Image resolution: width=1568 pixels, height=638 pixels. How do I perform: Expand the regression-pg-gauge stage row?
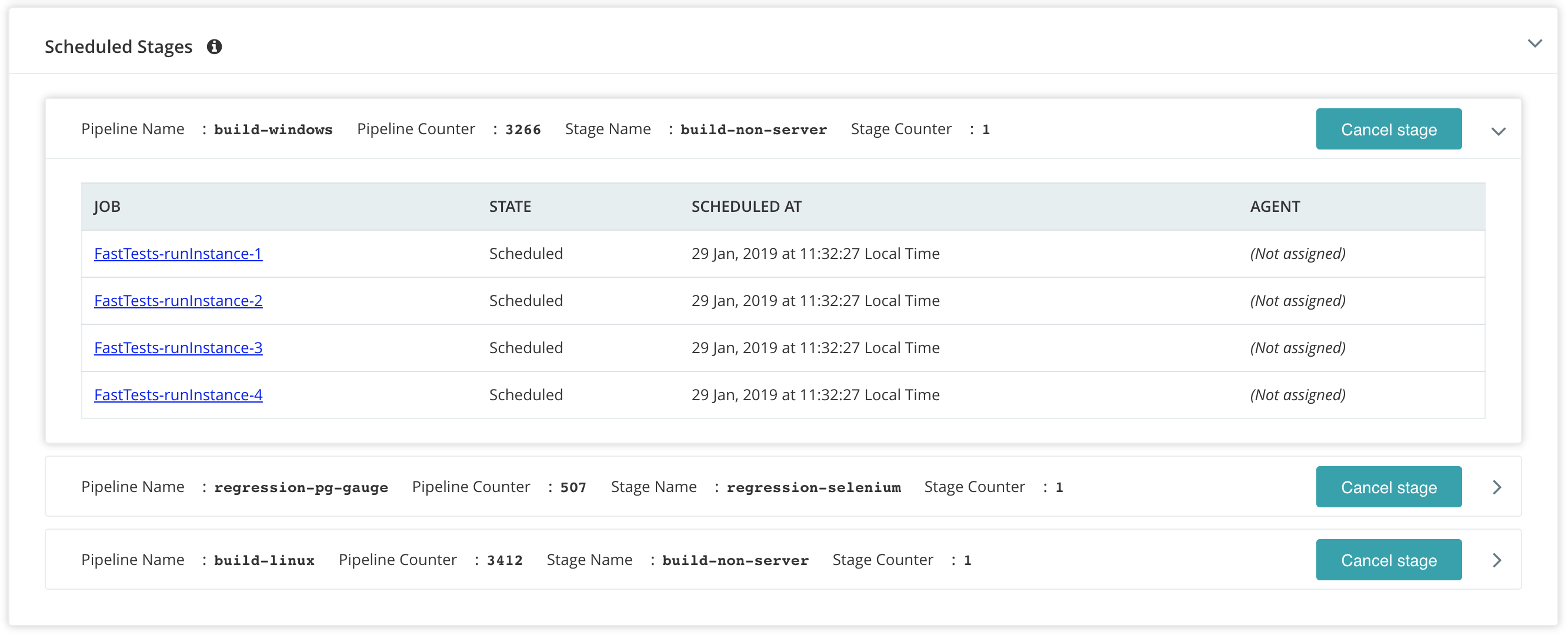point(1497,487)
